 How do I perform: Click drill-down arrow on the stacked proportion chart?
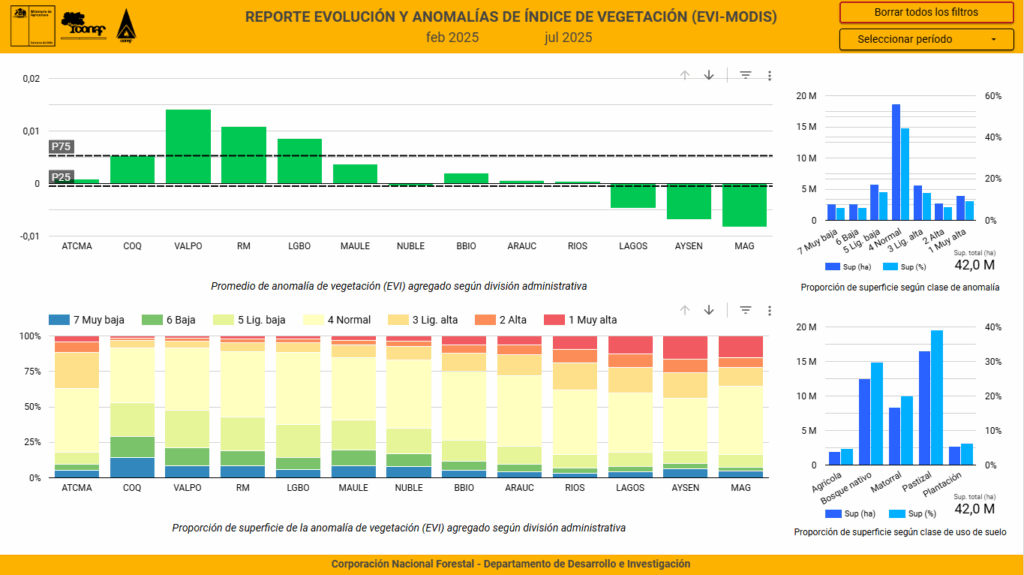click(709, 310)
